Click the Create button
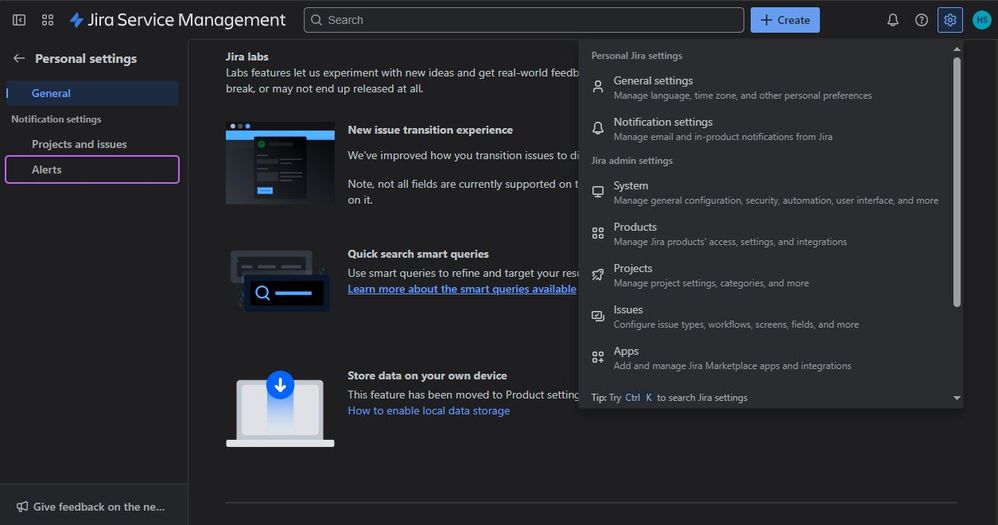 [785, 20]
